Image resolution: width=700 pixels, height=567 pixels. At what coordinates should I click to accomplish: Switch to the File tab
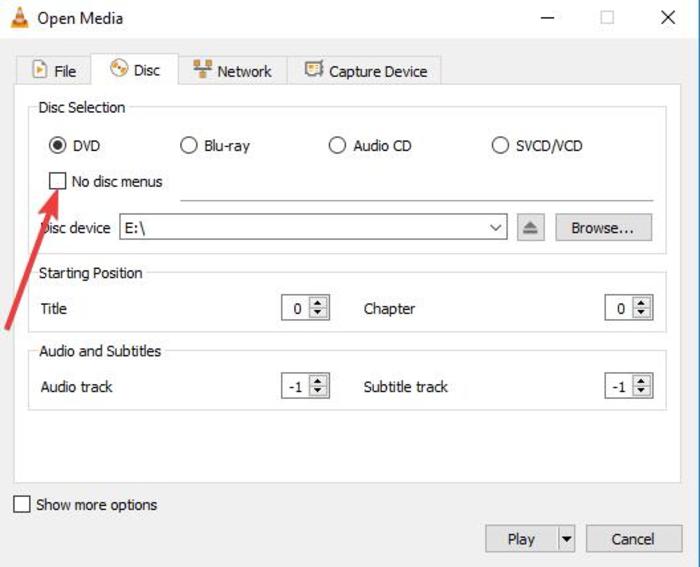[x=54, y=70]
